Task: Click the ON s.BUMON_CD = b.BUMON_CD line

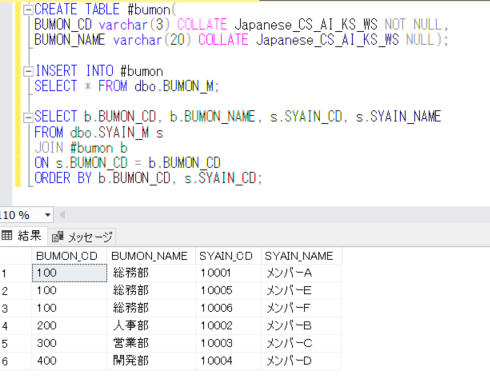Action: [127, 163]
